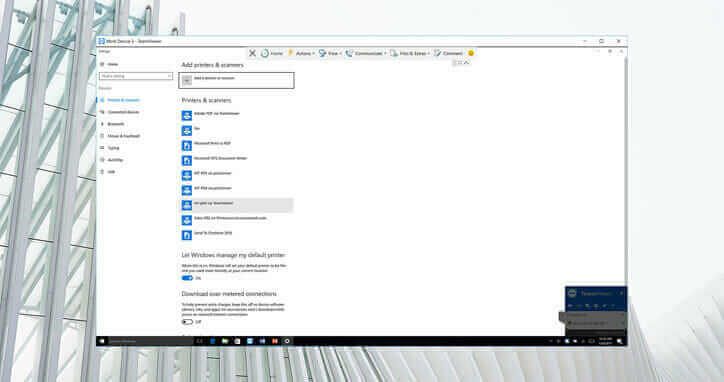This screenshot has height=382, width=724.
Task: Select the Fax device
Action: [237, 130]
